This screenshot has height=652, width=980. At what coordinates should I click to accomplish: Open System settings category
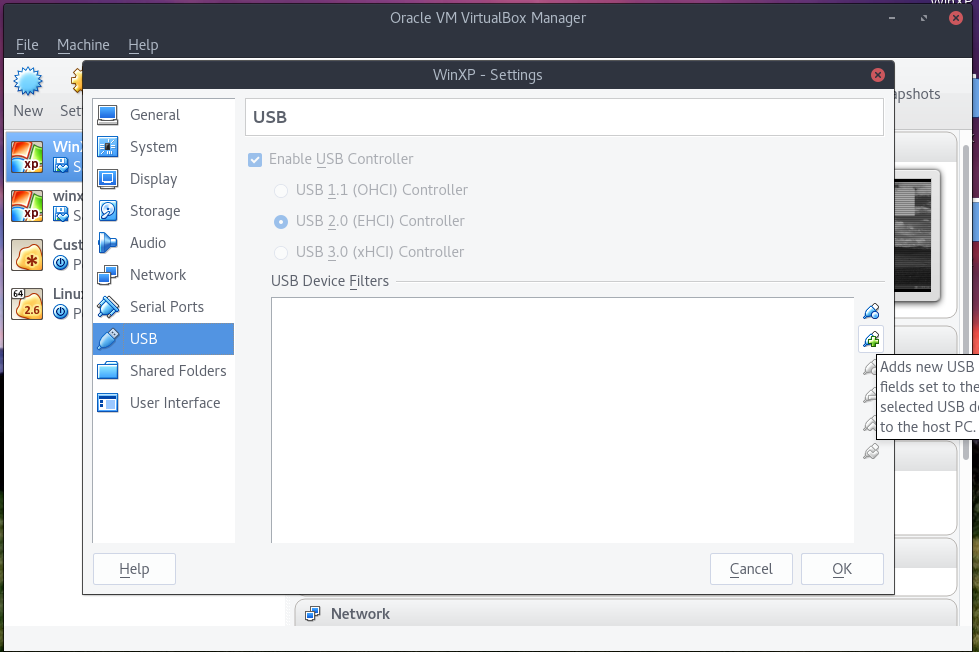[163, 147]
